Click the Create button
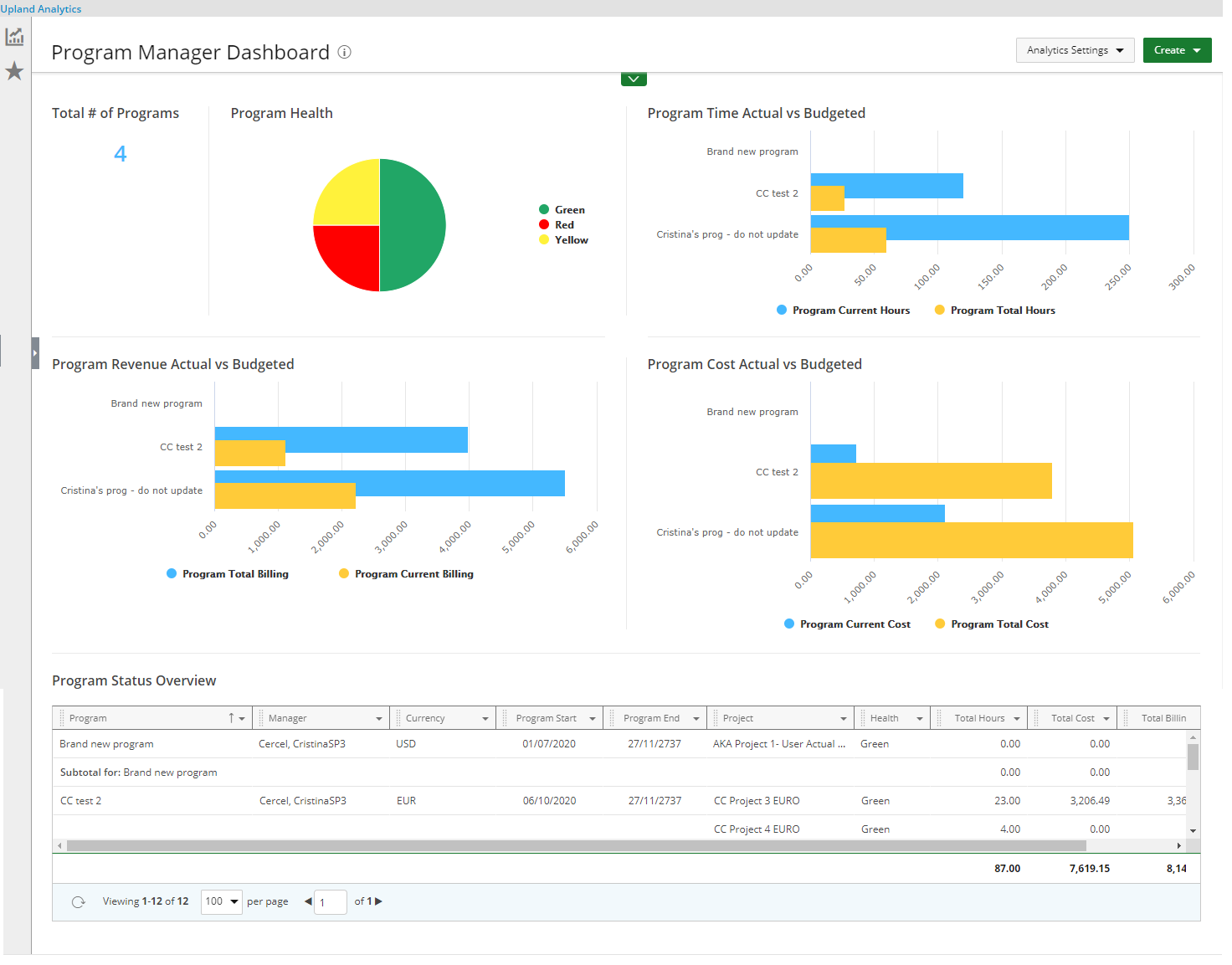1232x965 pixels. pos(1177,50)
